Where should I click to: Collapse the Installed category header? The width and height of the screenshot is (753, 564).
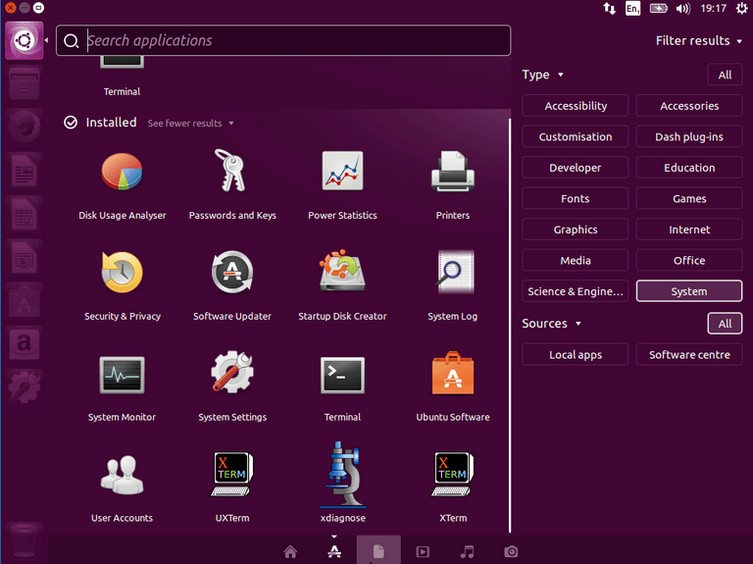pos(100,123)
